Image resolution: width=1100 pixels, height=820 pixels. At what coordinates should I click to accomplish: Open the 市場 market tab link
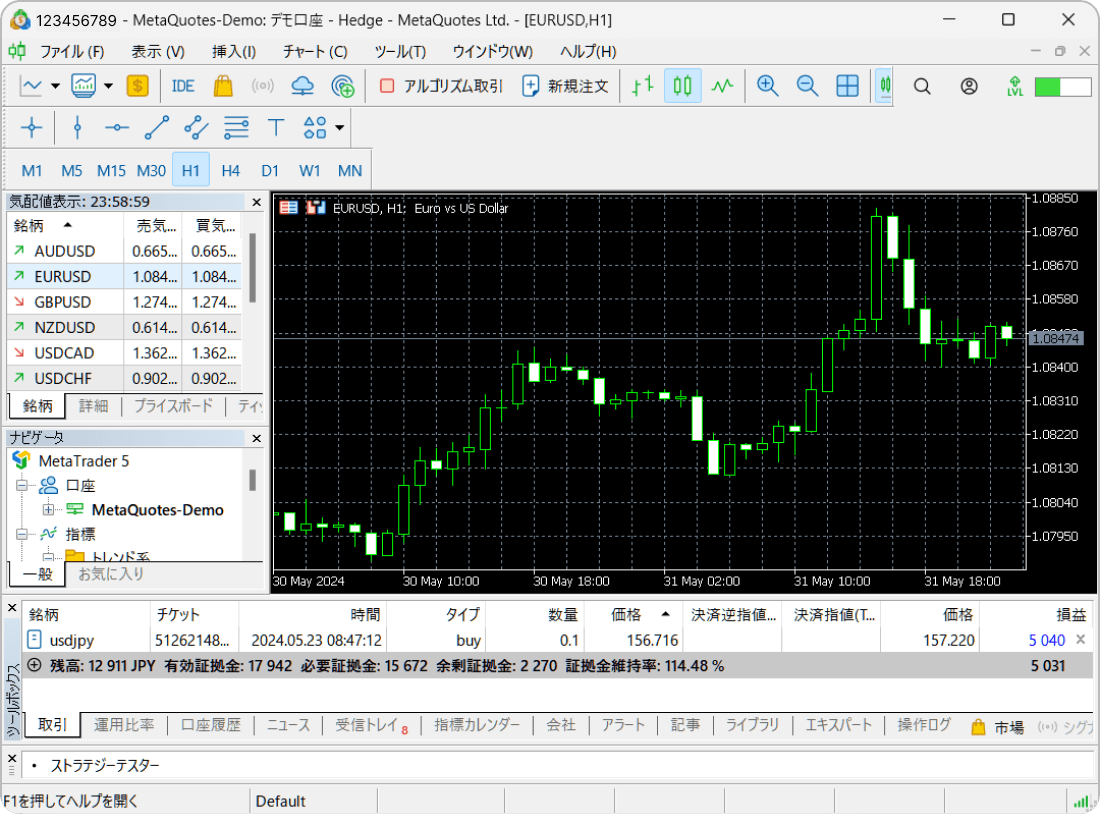(x=998, y=727)
